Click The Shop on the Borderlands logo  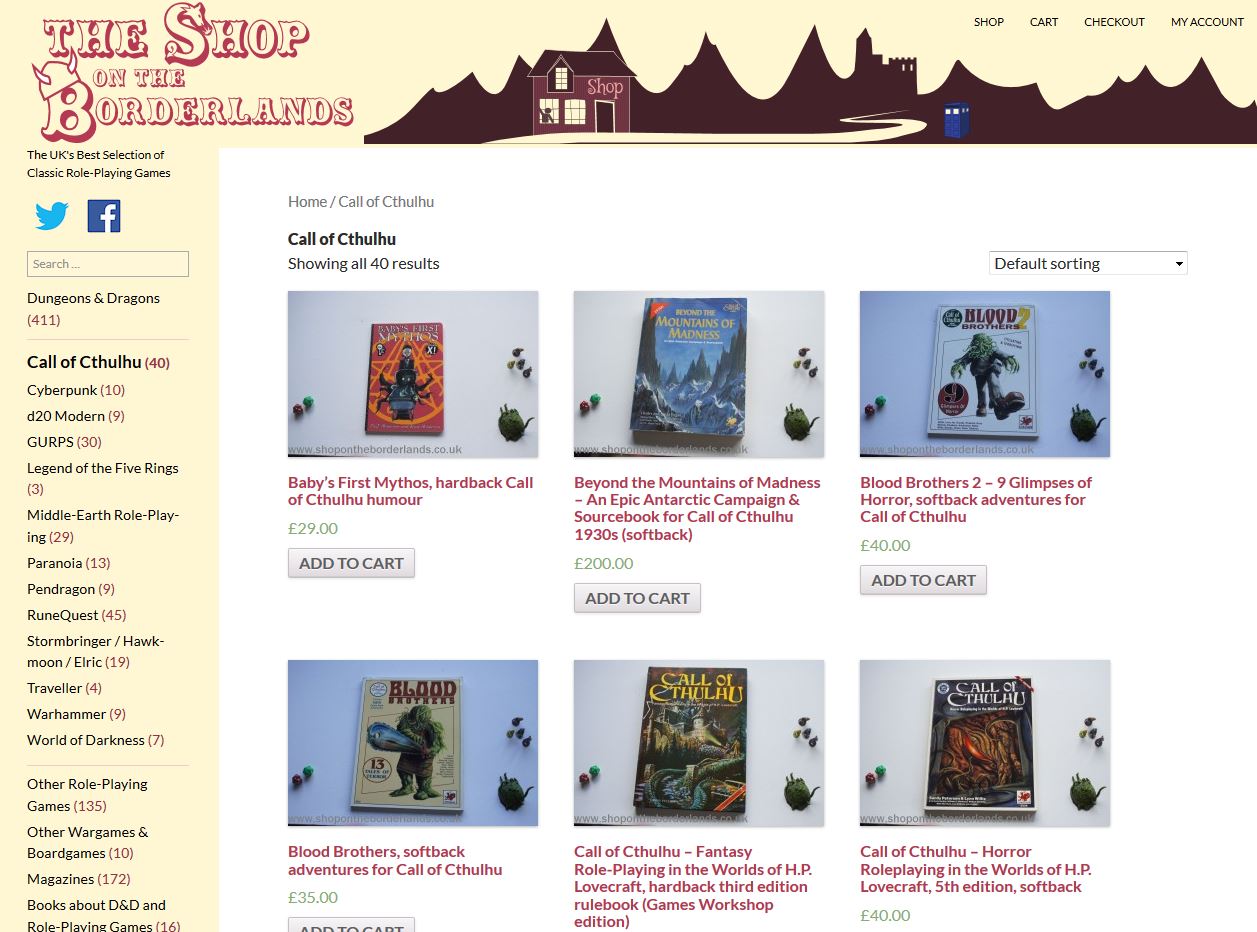click(x=192, y=72)
